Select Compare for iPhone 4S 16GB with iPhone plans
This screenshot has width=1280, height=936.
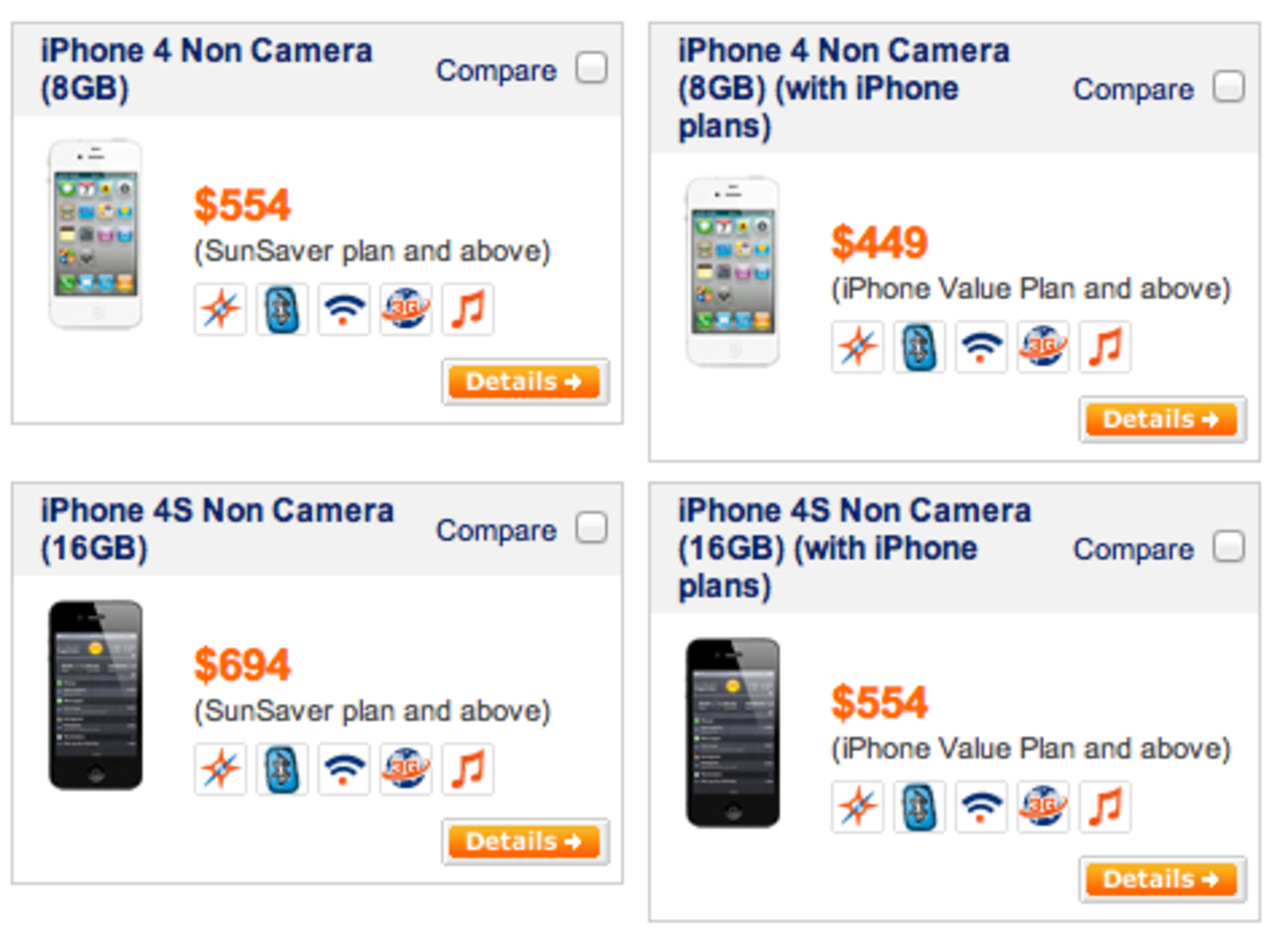pos(1228,548)
